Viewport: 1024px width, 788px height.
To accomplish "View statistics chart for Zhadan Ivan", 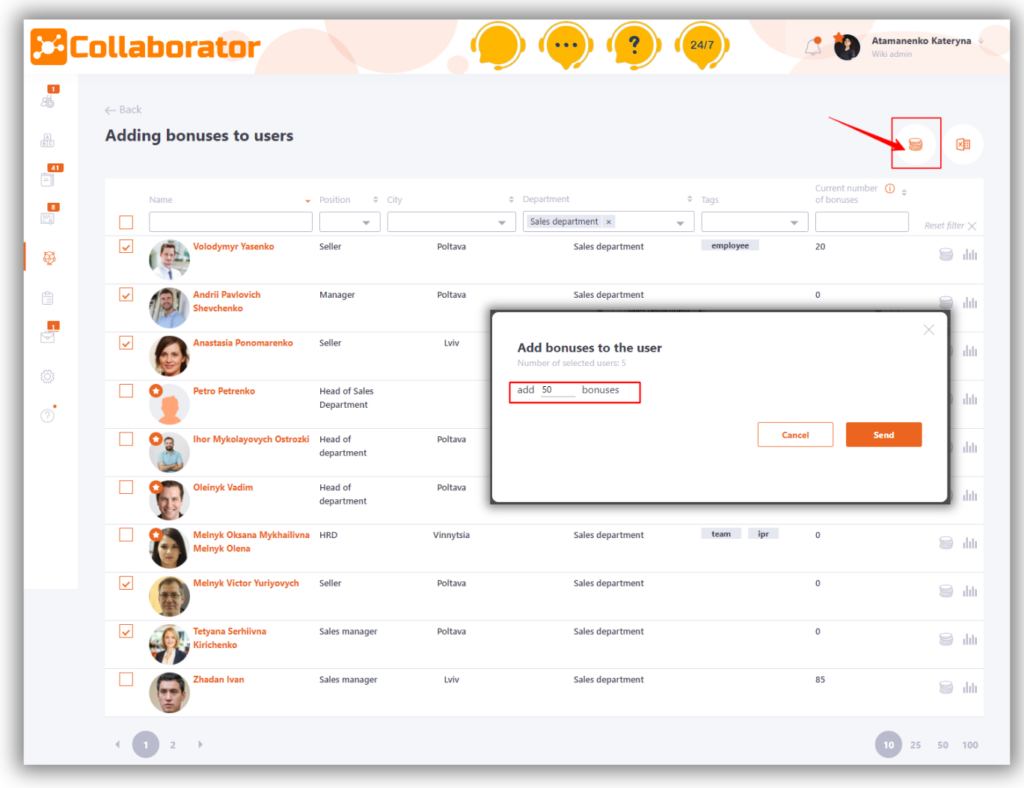I will (970, 687).
